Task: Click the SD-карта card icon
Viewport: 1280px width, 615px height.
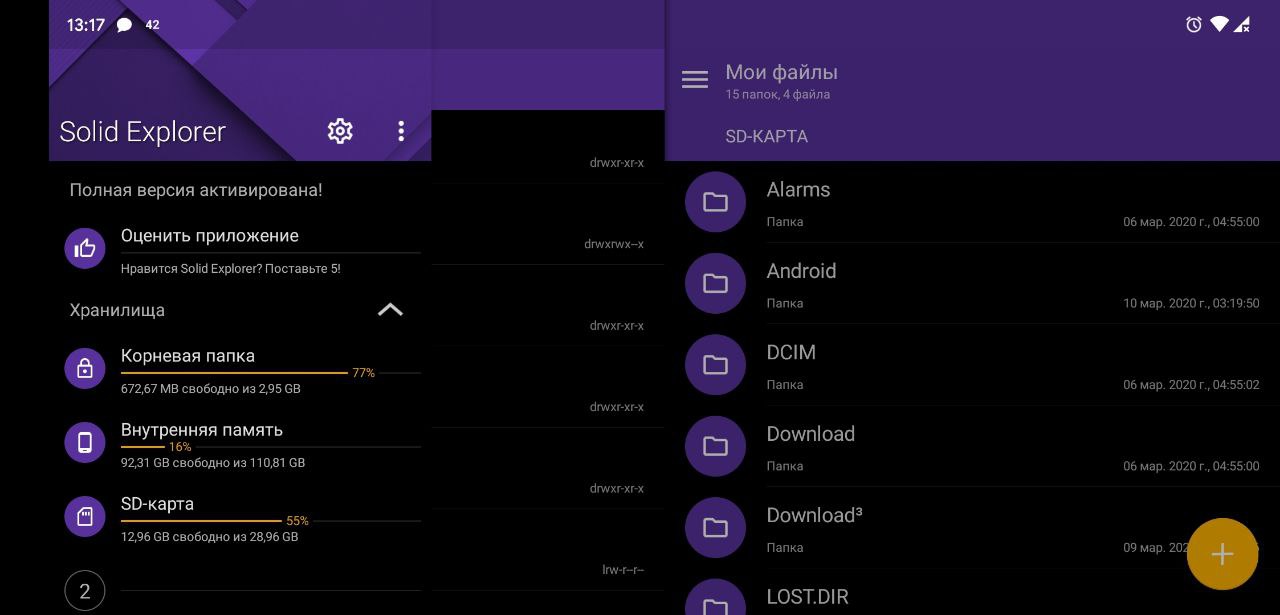Action: point(85,516)
